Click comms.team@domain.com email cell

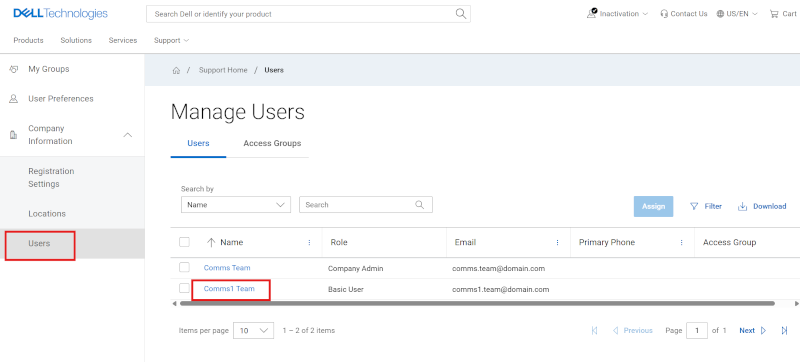(x=498, y=268)
